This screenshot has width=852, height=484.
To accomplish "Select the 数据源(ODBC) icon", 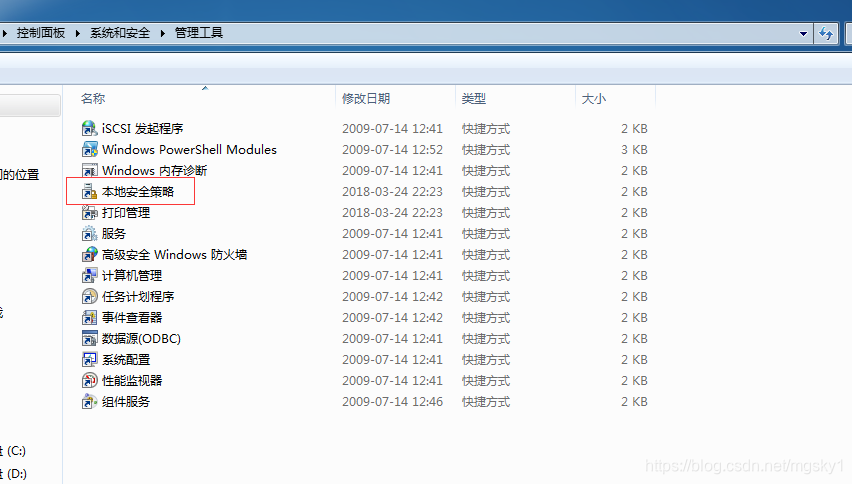I will coord(89,338).
